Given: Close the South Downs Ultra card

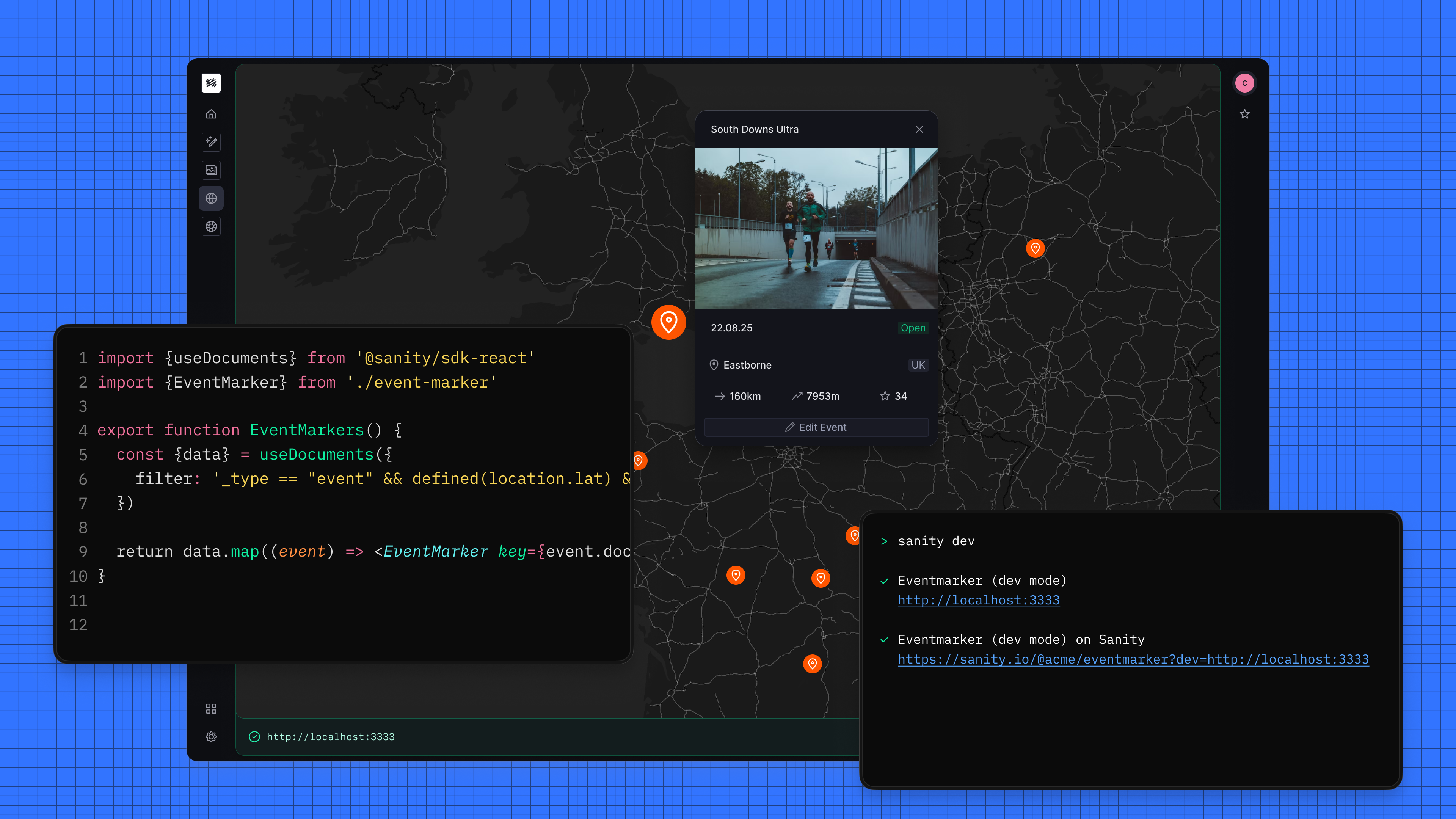Looking at the screenshot, I should pyautogui.click(x=919, y=129).
